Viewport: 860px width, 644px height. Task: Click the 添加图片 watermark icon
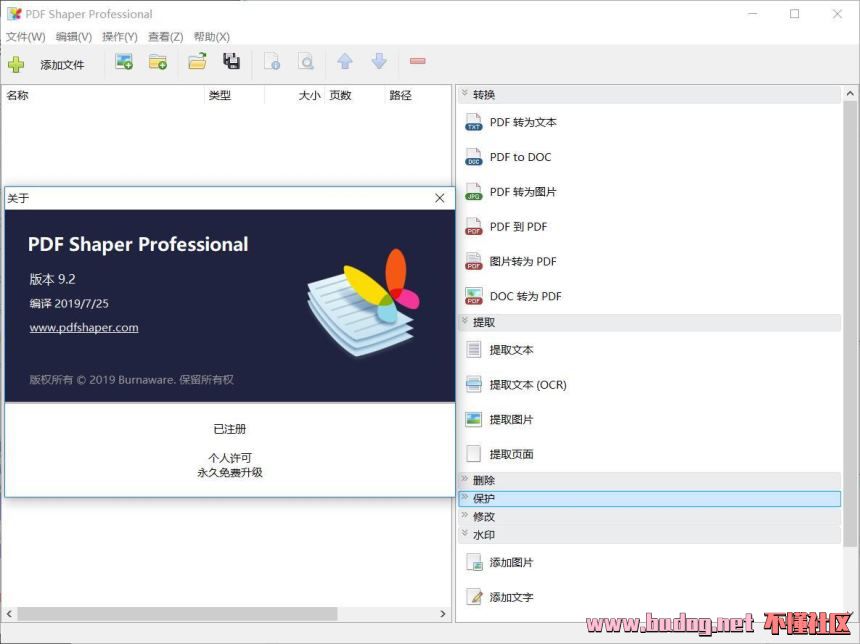point(474,562)
